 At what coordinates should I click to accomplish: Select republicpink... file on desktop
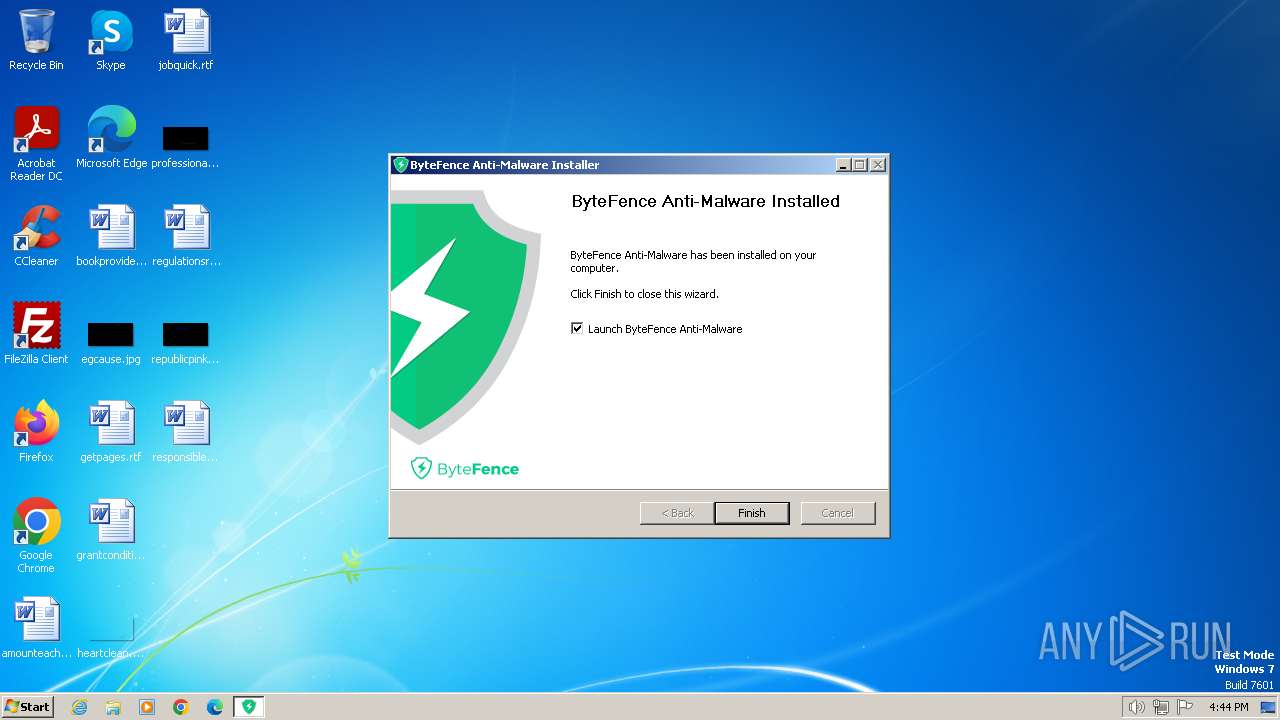point(185,342)
